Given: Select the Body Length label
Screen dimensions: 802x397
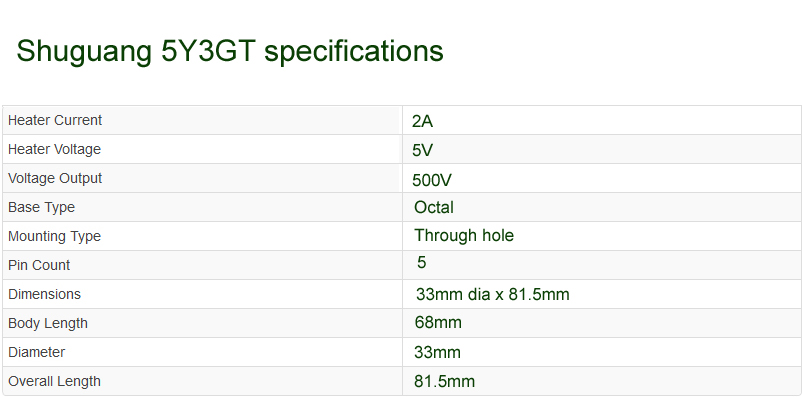Looking at the screenshot, I should [x=48, y=323].
